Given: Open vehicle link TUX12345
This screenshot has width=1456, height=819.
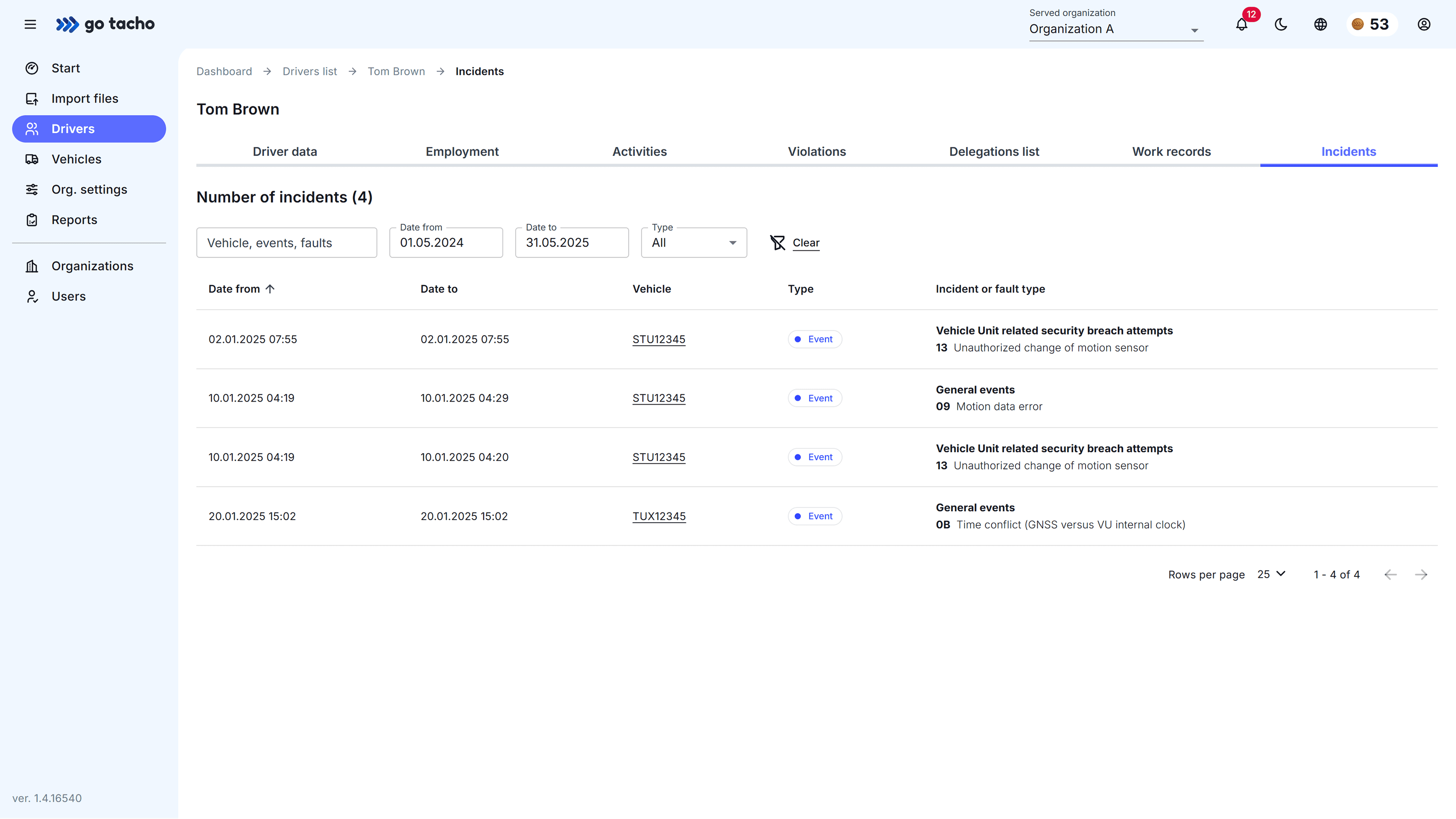Looking at the screenshot, I should point(659,516).
